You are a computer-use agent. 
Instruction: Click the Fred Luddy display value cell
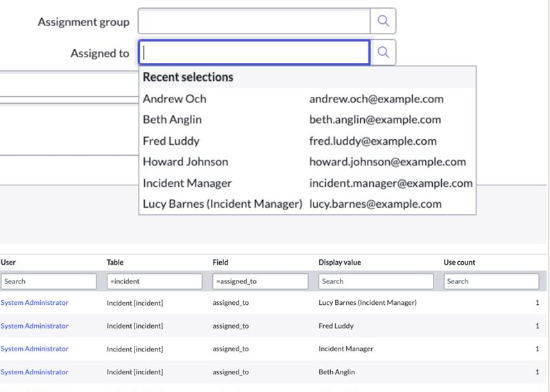click(x=336, y=326)
